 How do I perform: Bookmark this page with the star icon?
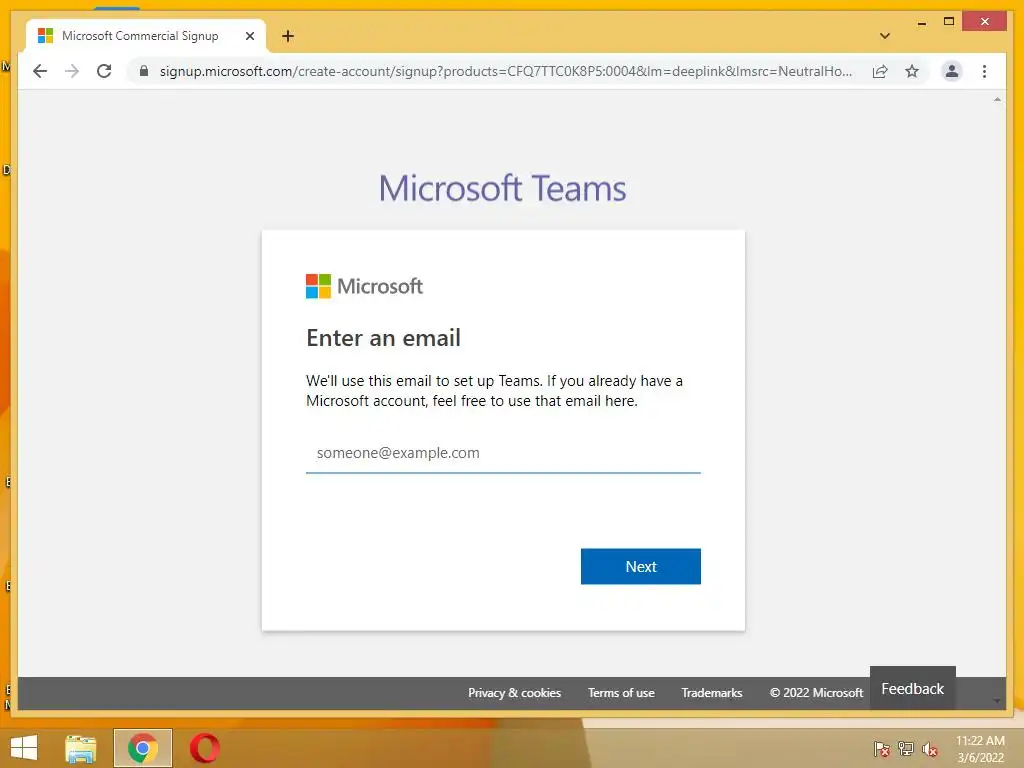(912, 71)
